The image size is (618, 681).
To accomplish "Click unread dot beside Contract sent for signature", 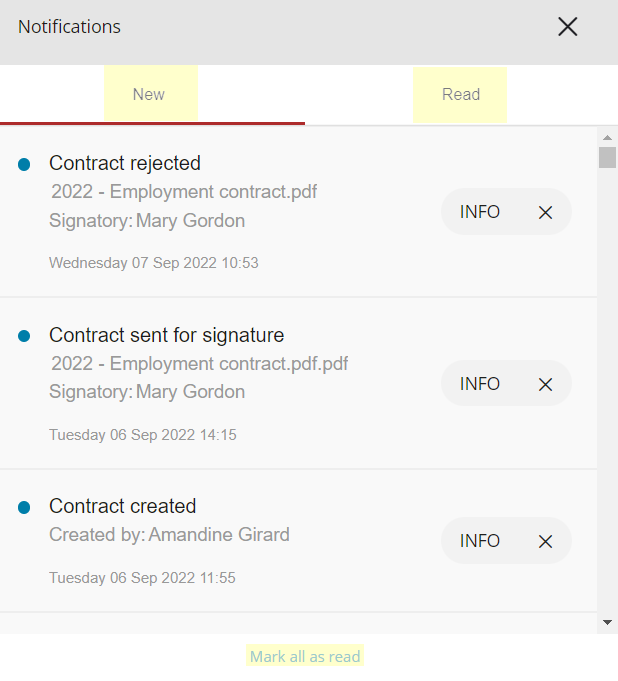I will pos(24,336).
